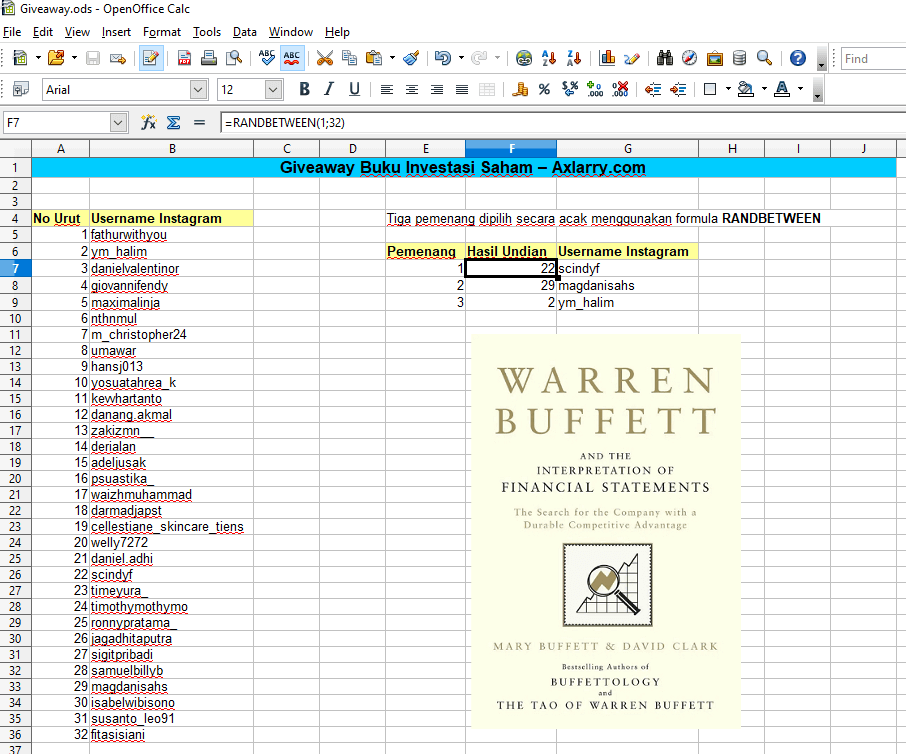This screenshot has width=906, height=754.
Task: Apply Currency number format
Action: click(520, 90)
